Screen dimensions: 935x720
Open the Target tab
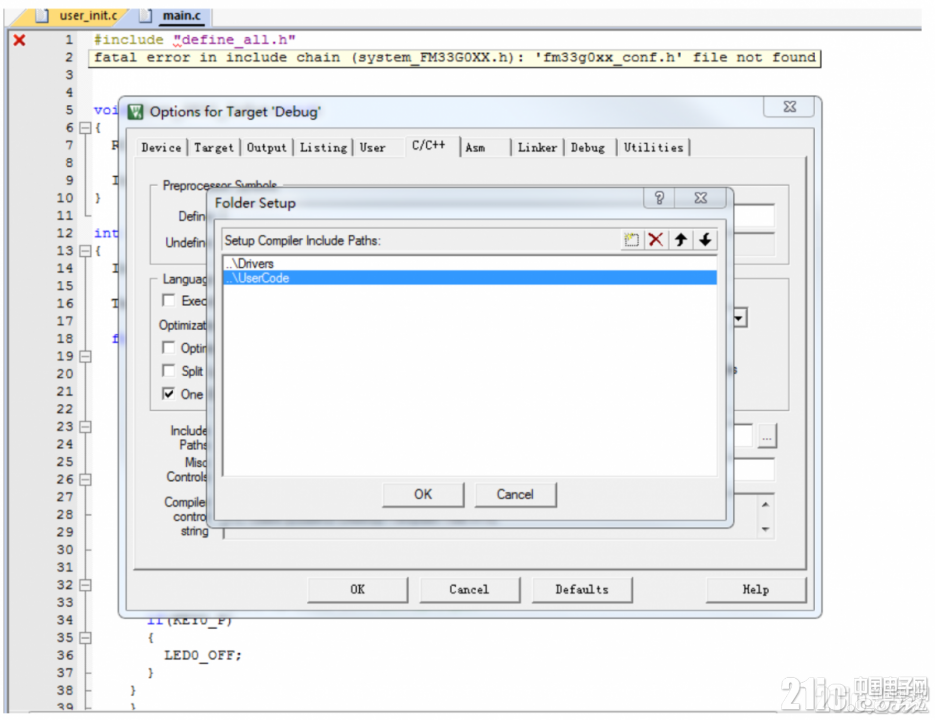point(213,147)
